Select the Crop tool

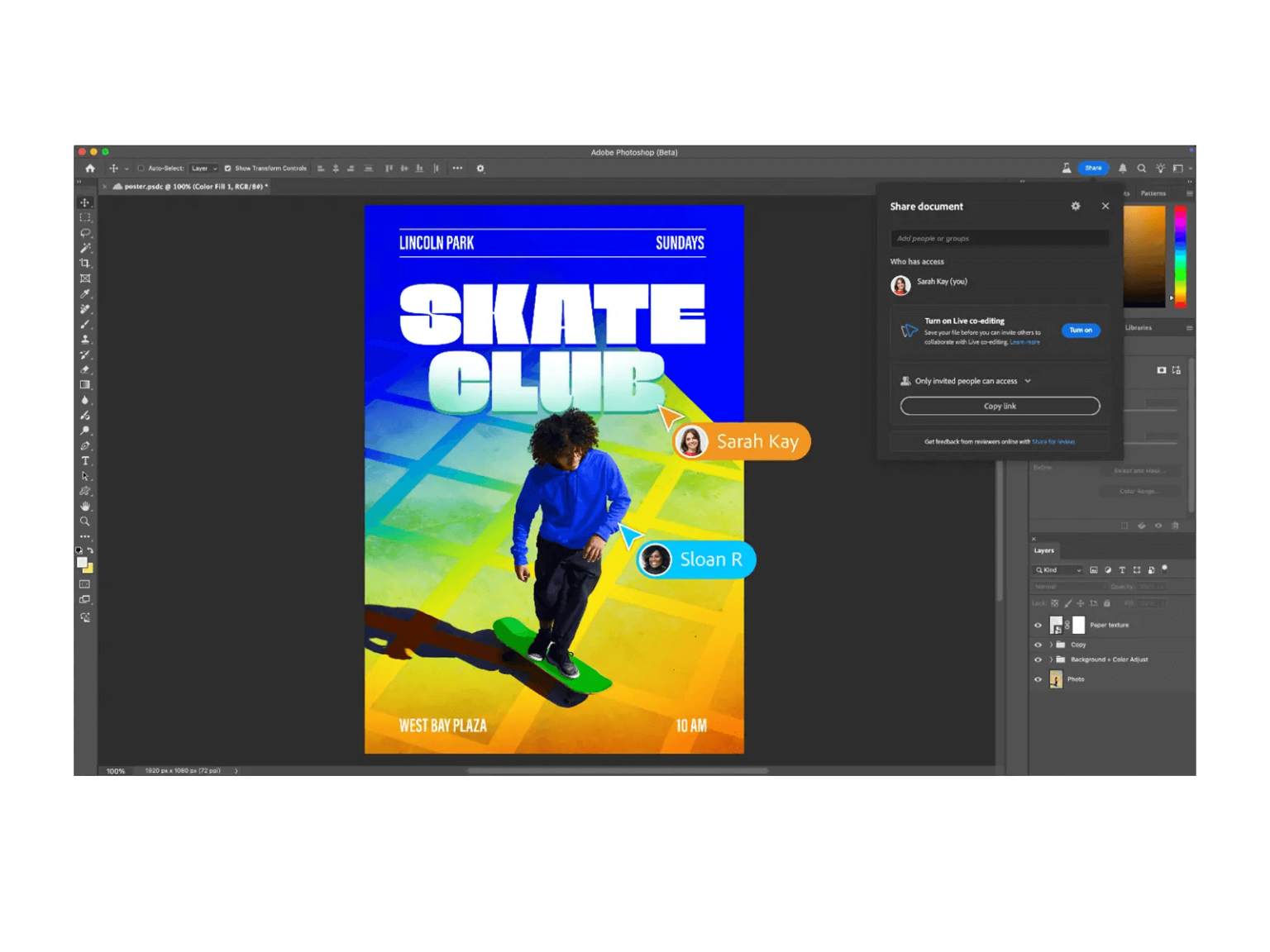pos(85,264)
